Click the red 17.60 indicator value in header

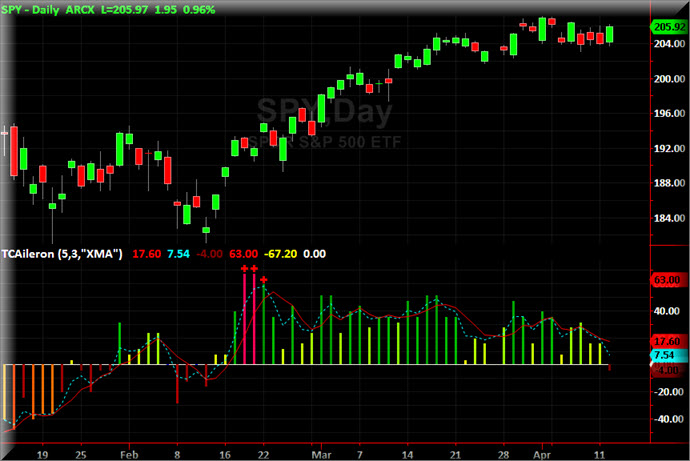pyautogui.click(x=147, y=254)
